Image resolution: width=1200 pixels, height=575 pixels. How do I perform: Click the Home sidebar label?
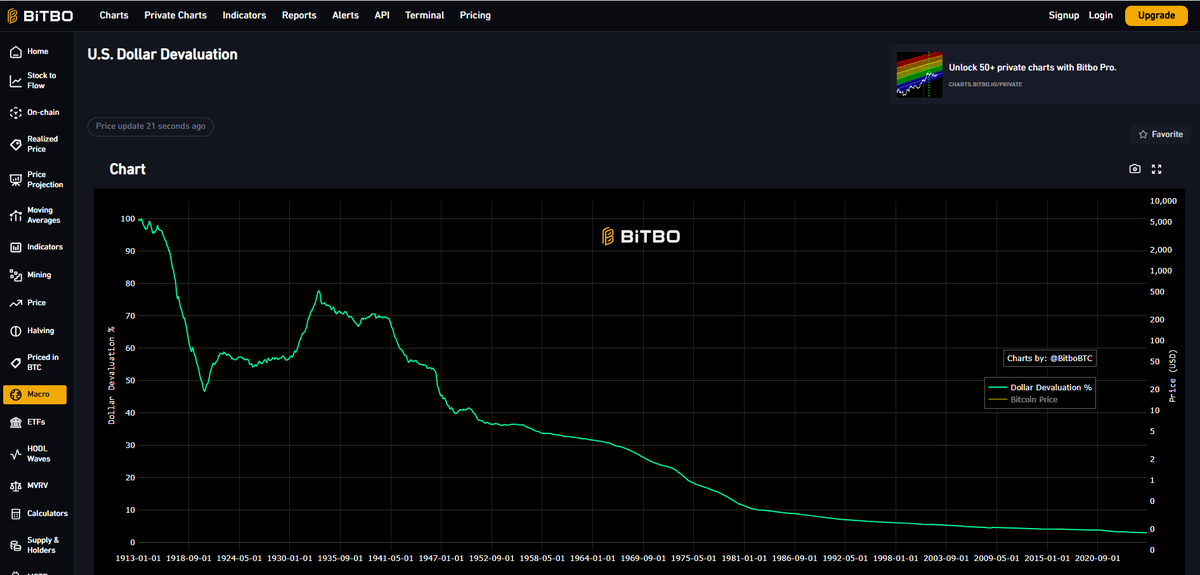click(x=37, y=51)
